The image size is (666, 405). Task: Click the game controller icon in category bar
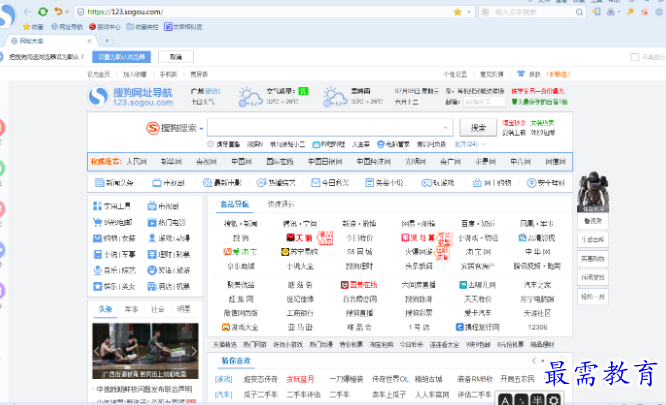426,183
